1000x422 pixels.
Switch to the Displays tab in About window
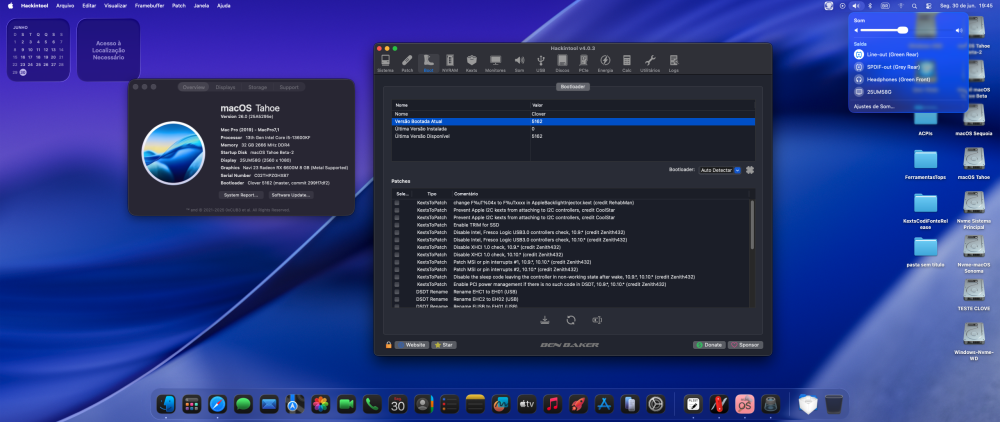coord(225,87)
